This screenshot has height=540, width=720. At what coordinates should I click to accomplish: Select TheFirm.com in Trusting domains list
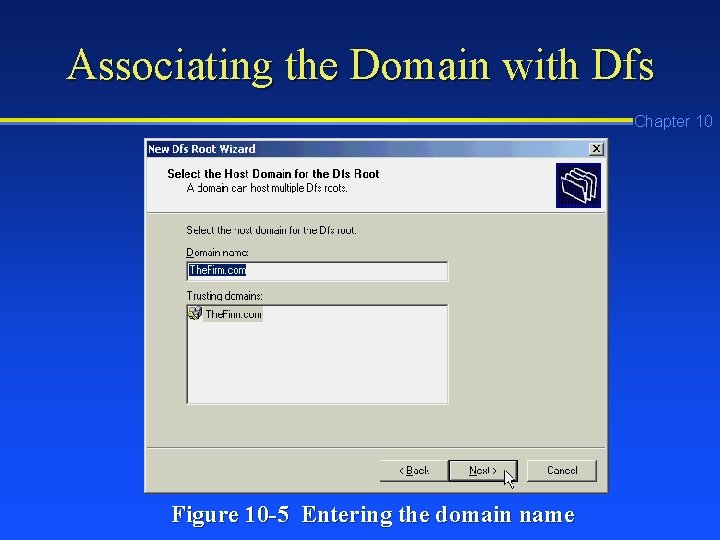[233, 315]
